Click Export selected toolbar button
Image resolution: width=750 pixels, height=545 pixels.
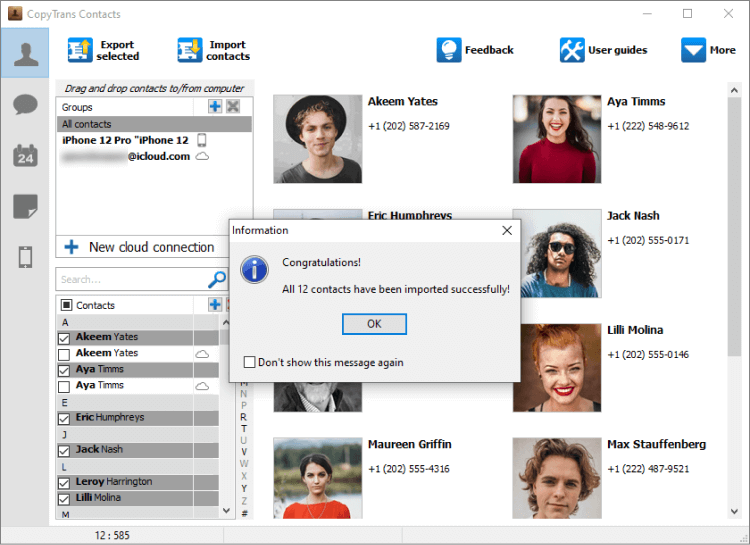[104, 50]
